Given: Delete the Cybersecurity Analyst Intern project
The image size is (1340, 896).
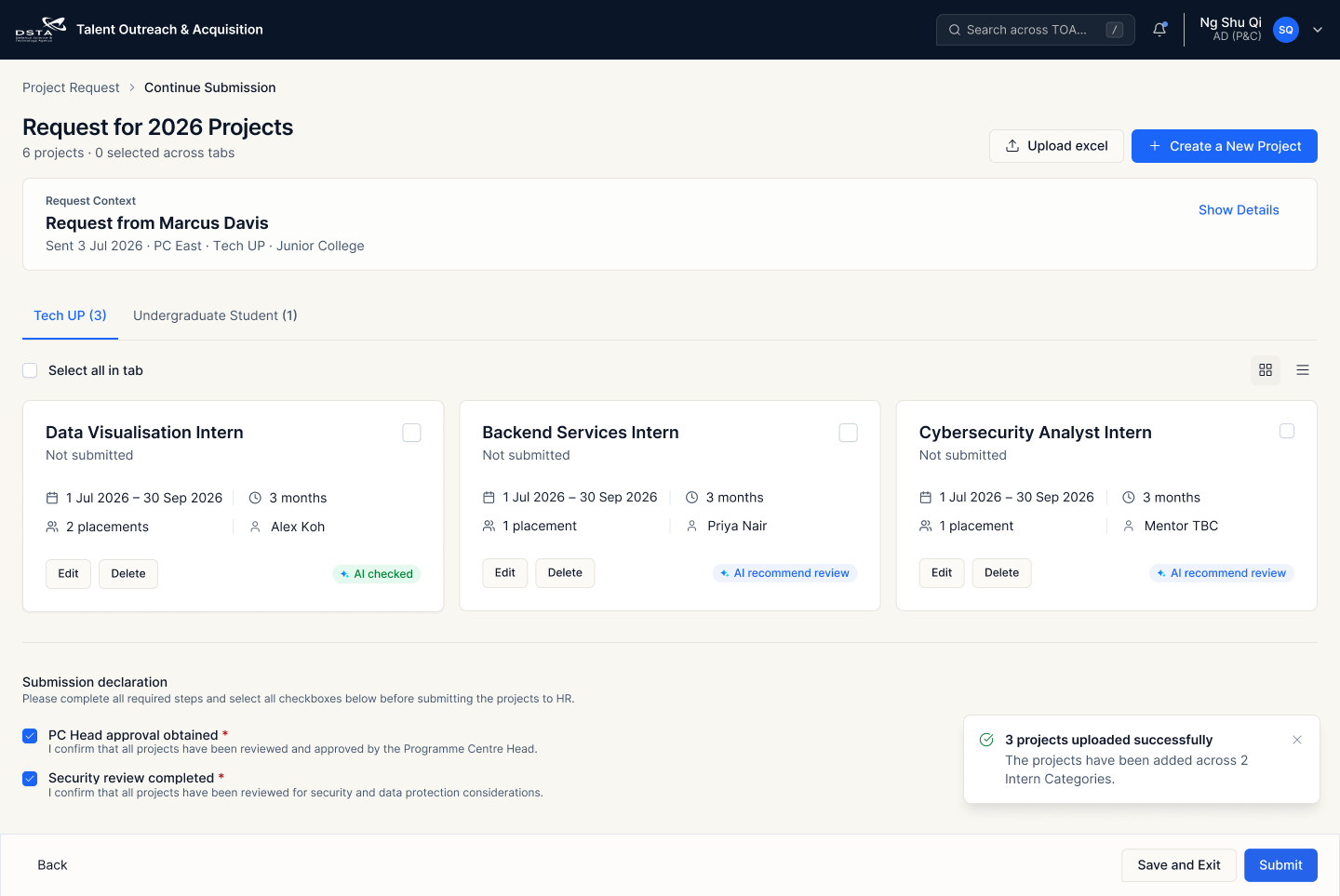Looking at the screenshot, I should pos(1002,573).
